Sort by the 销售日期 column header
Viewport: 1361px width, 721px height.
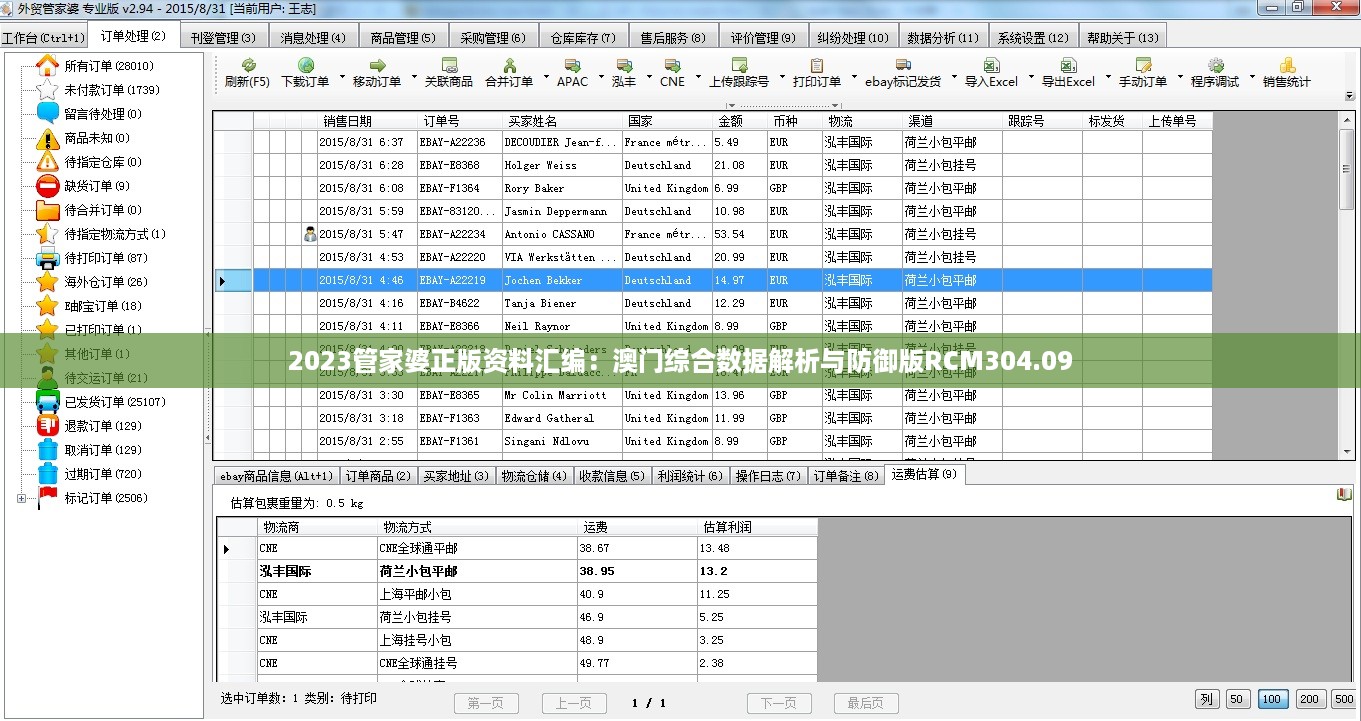point(347,121)
